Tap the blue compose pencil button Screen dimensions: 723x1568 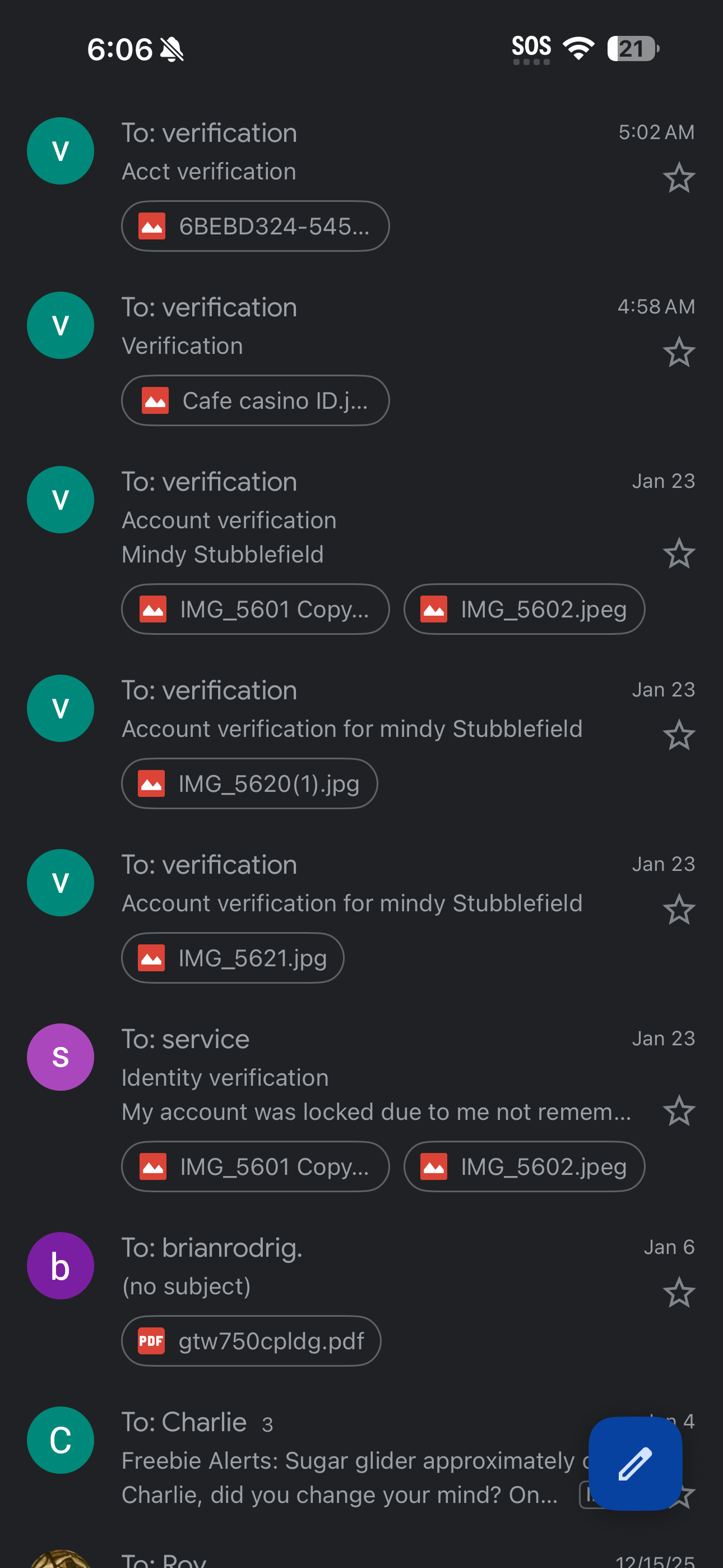635,1463
